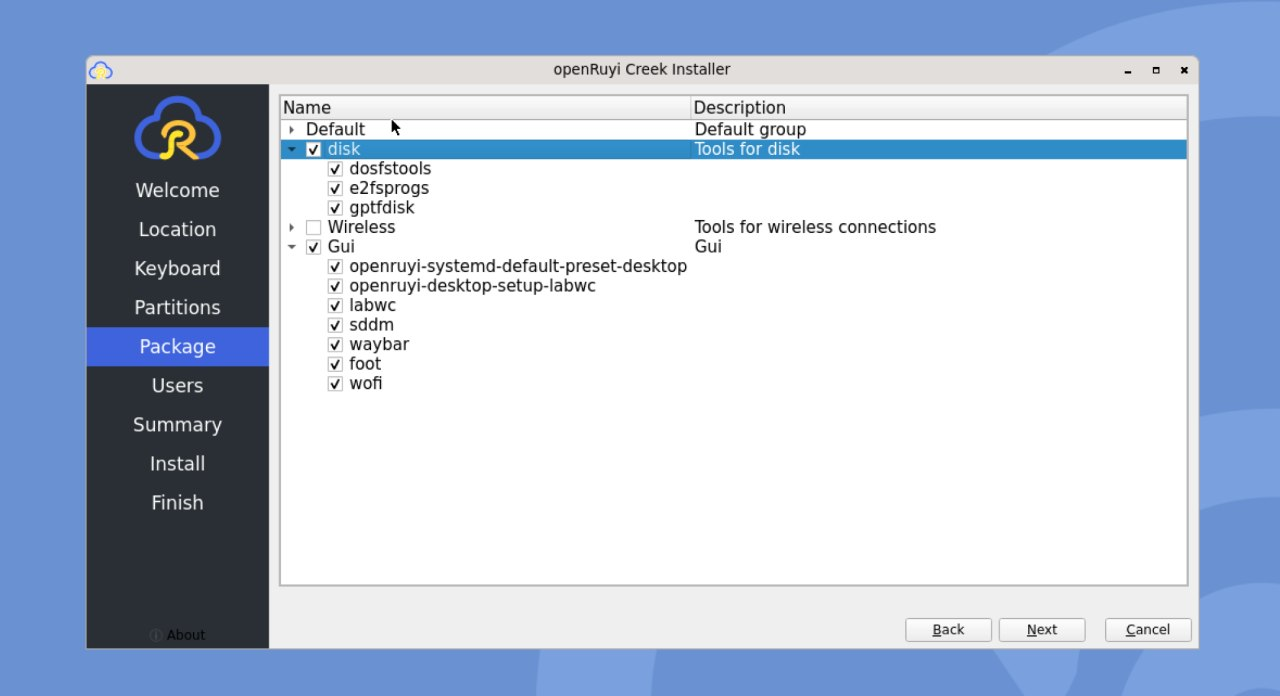Cancel the installation
1280x696 pixels.
click(x=1147, y=629)
